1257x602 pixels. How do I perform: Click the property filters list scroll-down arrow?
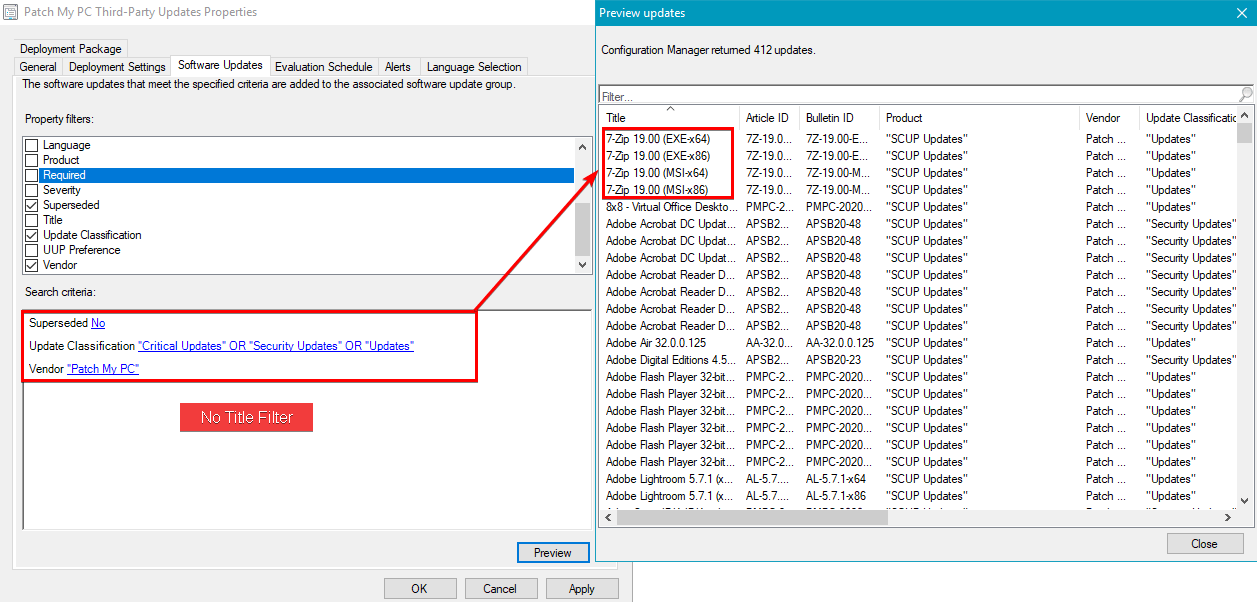[583, 265]
